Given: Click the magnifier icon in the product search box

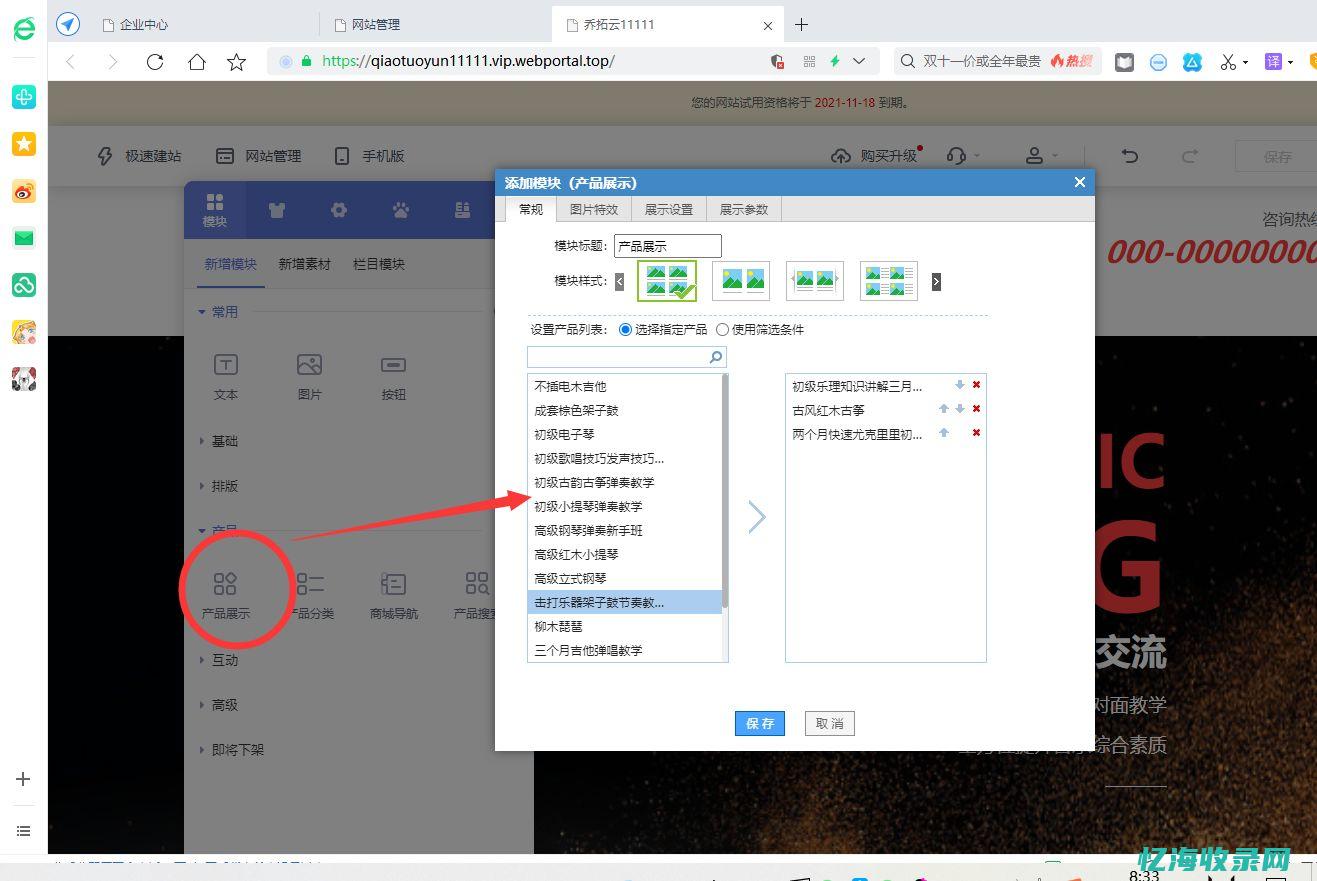Looking at the screenshot, I should tap(715, 356).
